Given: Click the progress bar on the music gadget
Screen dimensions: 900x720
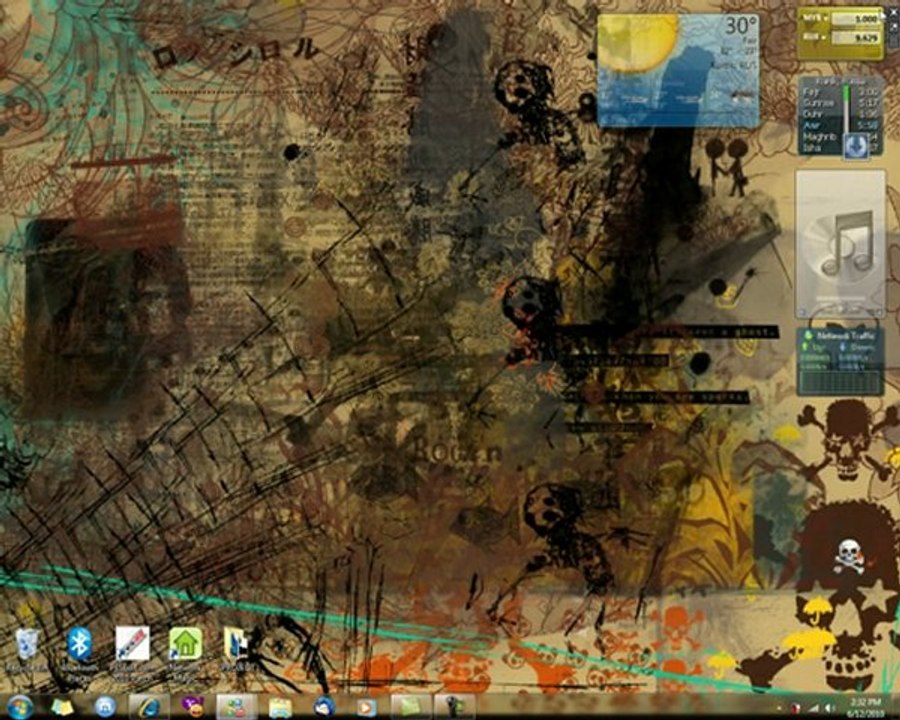Looking at the screenshot, I should (839, 299).
